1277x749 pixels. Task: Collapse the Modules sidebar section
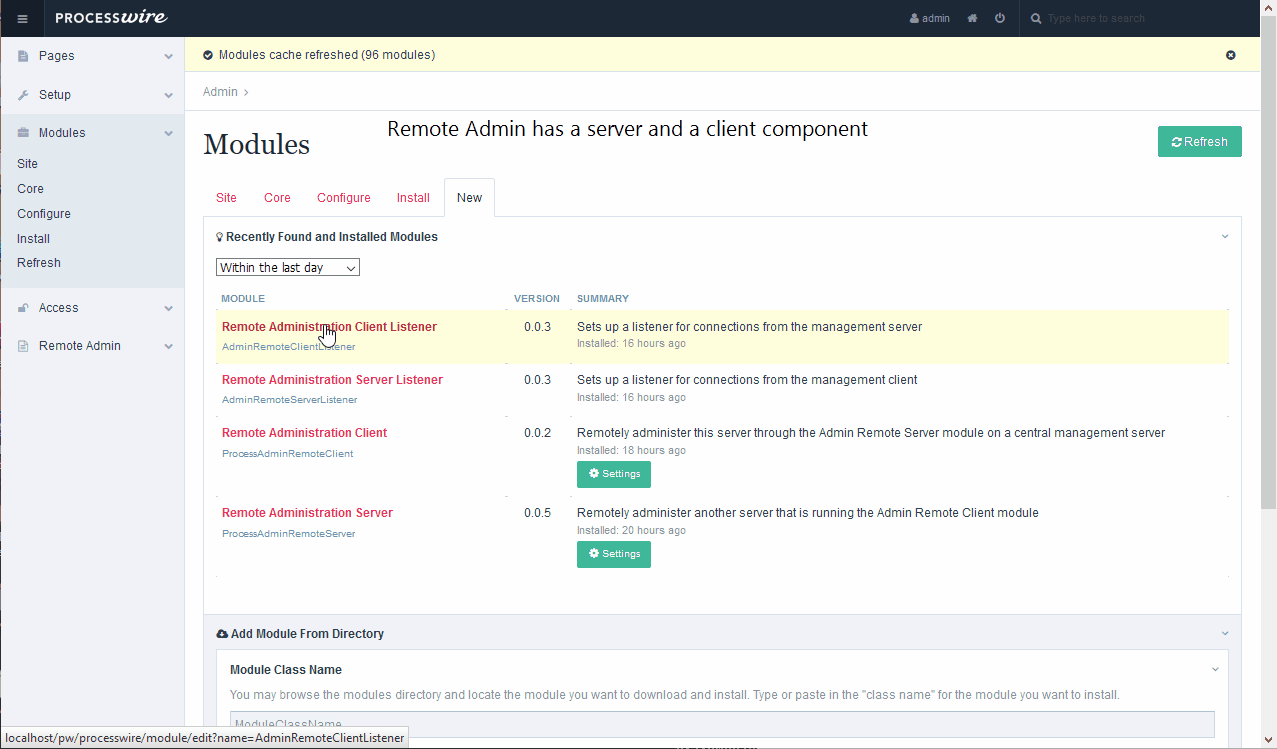click(168, 133)
